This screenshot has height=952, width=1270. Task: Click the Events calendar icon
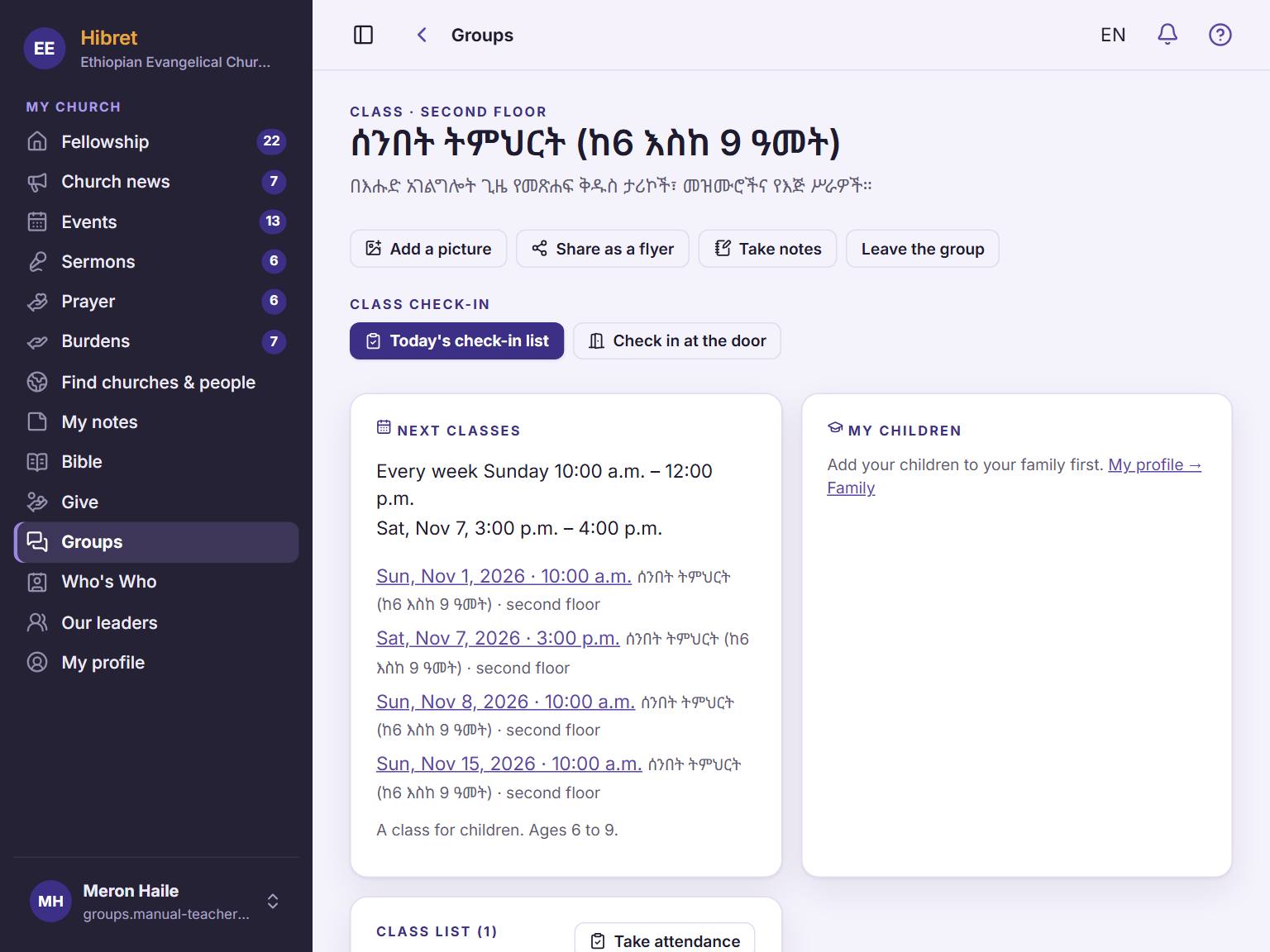click(x=37, y=221)
